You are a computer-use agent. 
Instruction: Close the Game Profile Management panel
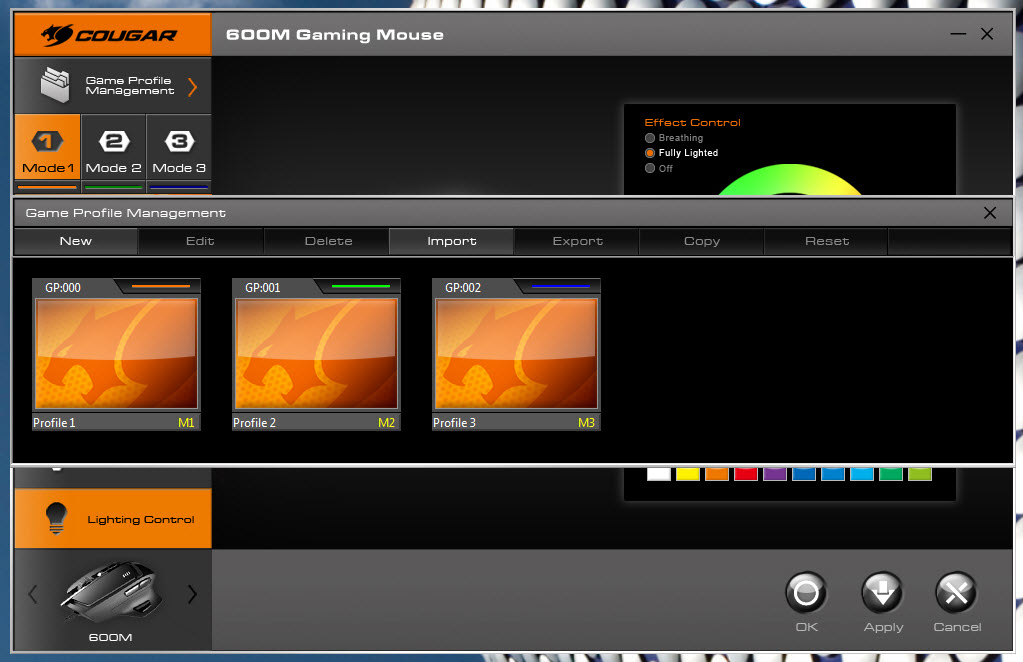click(x=990, y=213)
